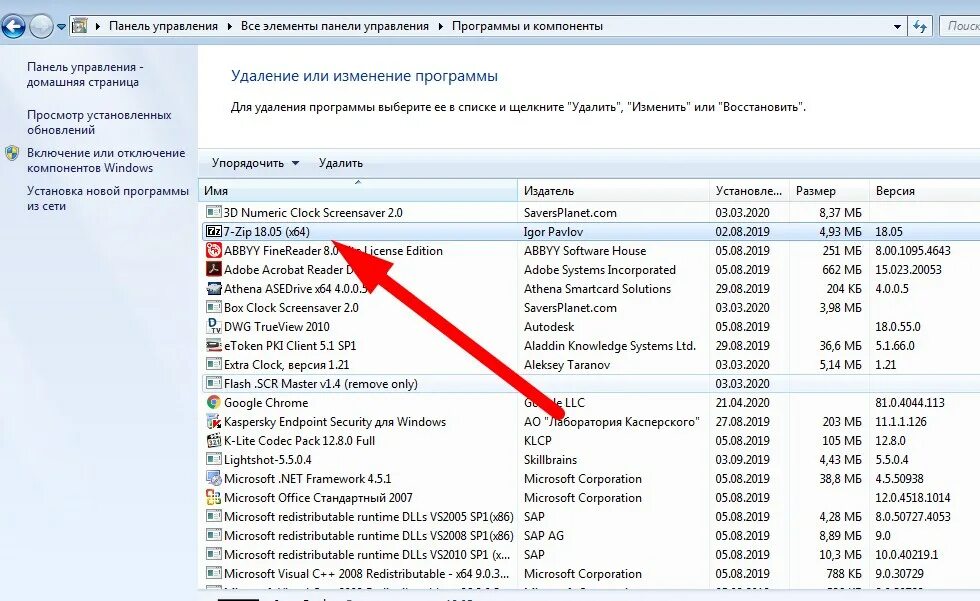
Task: Click publisher Aladdin Knowledge Systems Ltd. cell
Action: pos(609,345)
